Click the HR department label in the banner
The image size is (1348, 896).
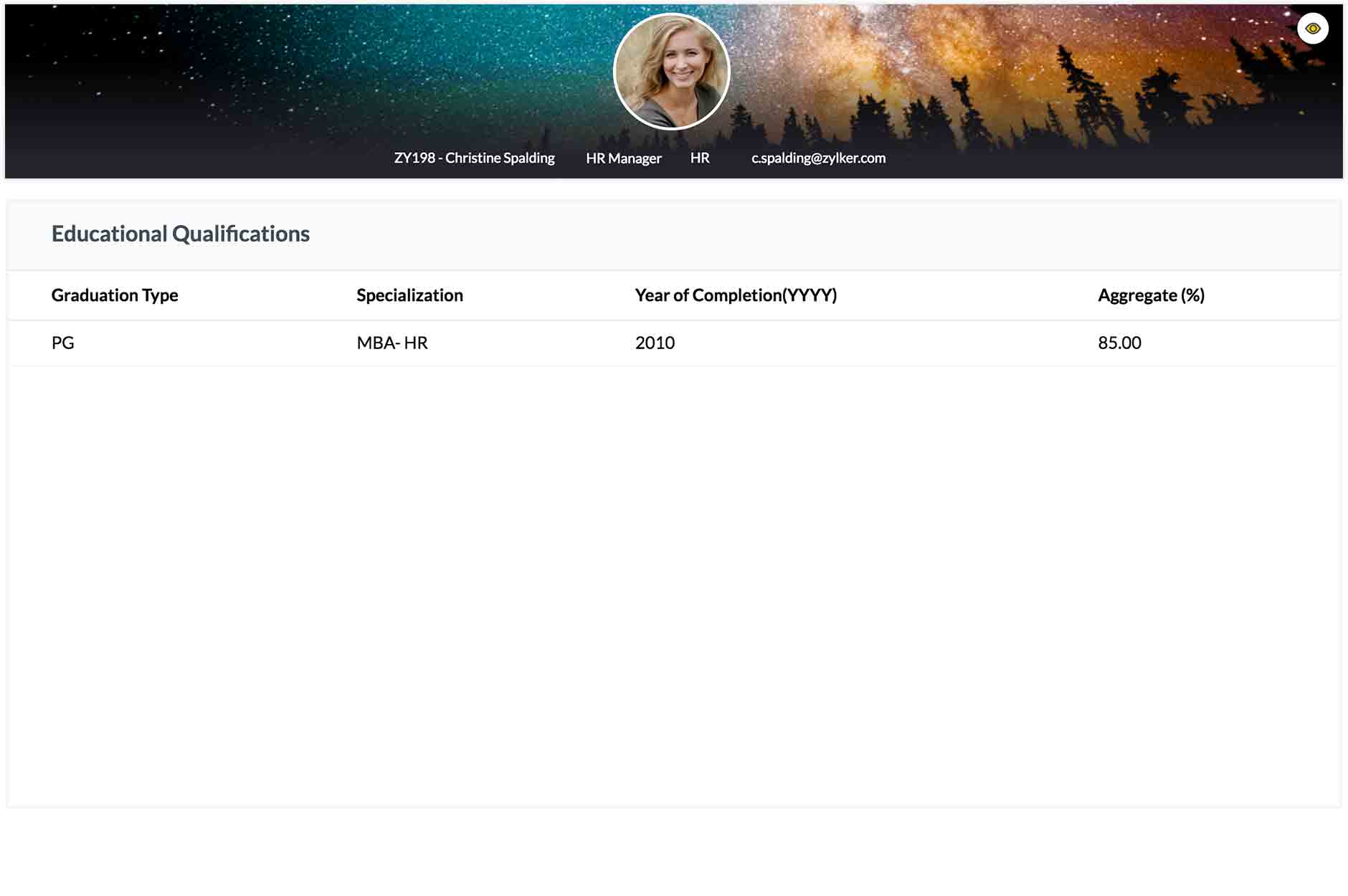pos(699,158)
